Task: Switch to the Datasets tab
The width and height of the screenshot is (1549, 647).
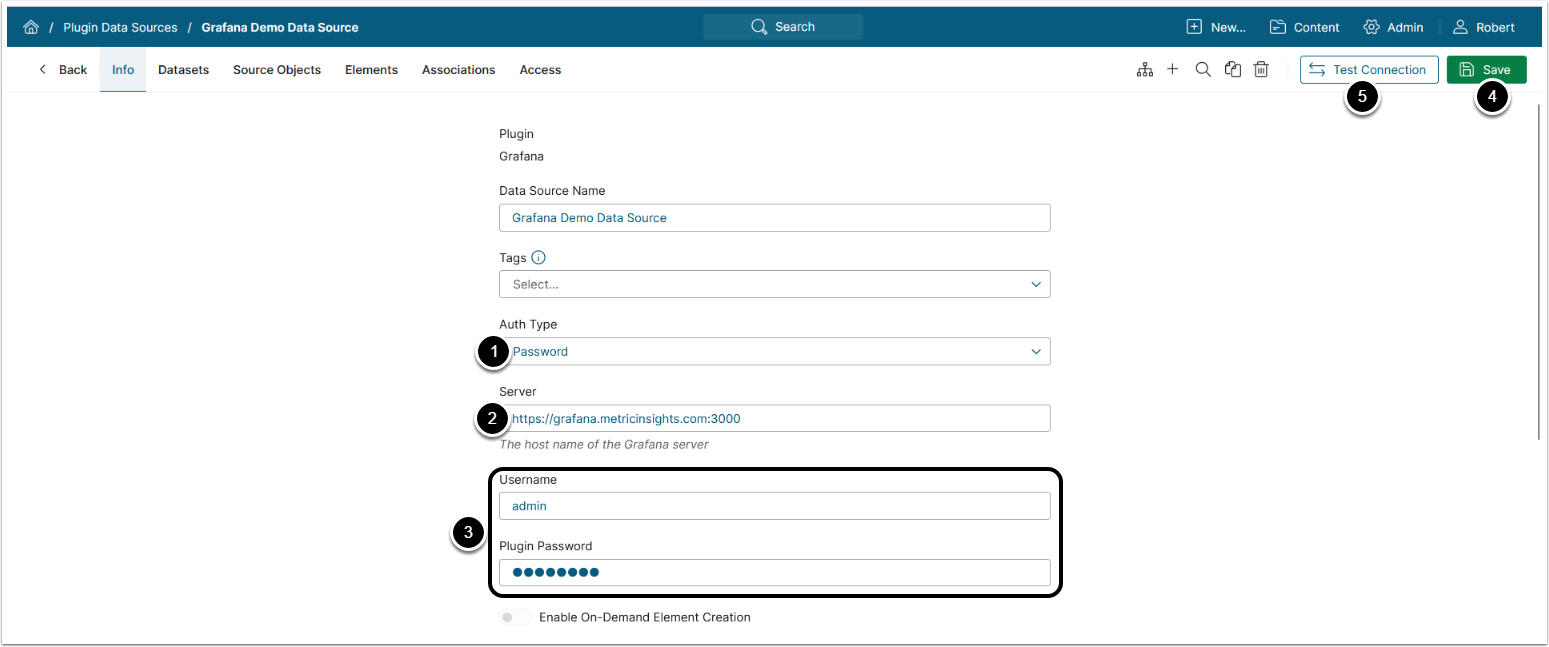Action: coord(183,70)
